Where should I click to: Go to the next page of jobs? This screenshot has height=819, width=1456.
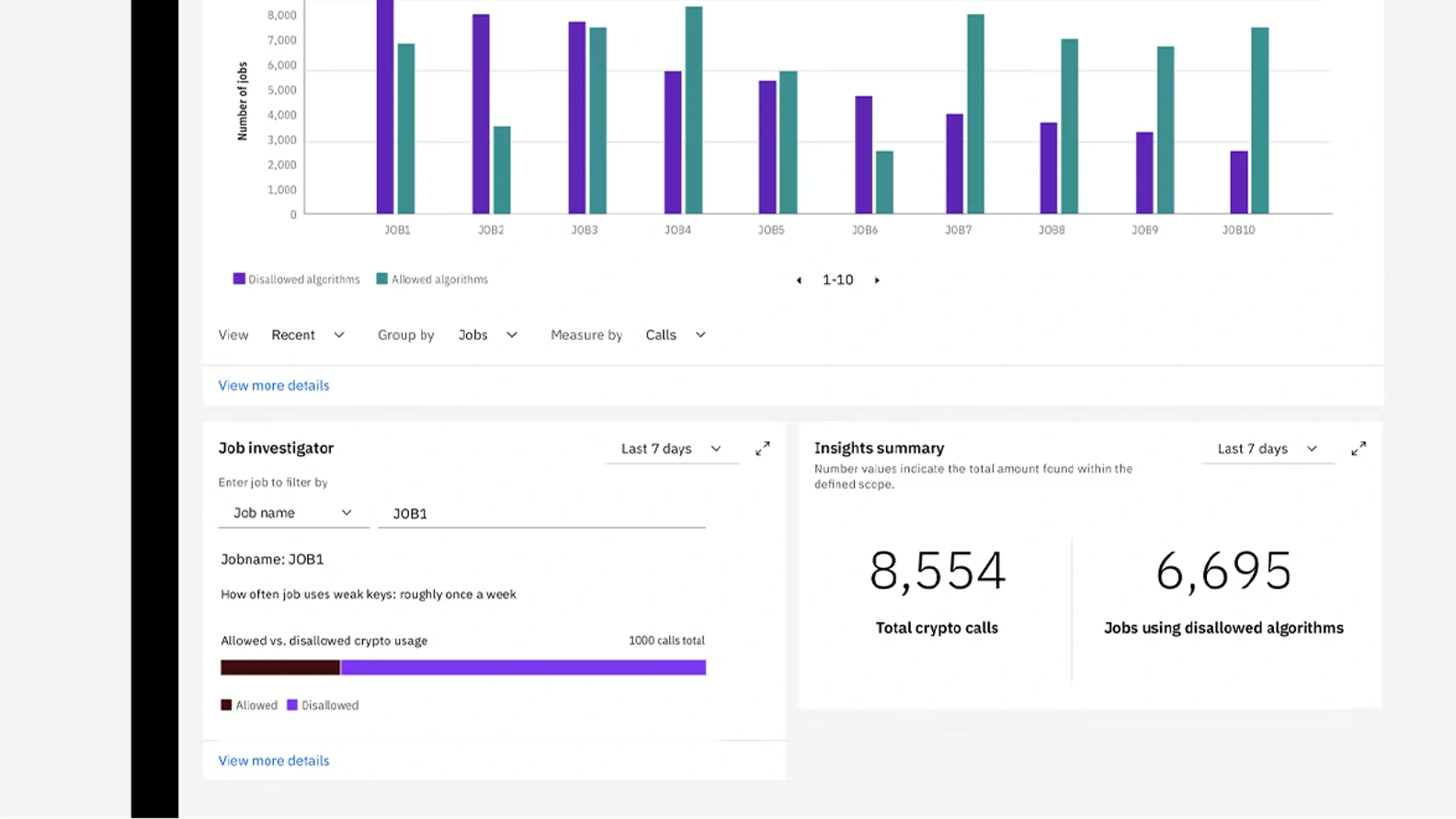(877, 280)
